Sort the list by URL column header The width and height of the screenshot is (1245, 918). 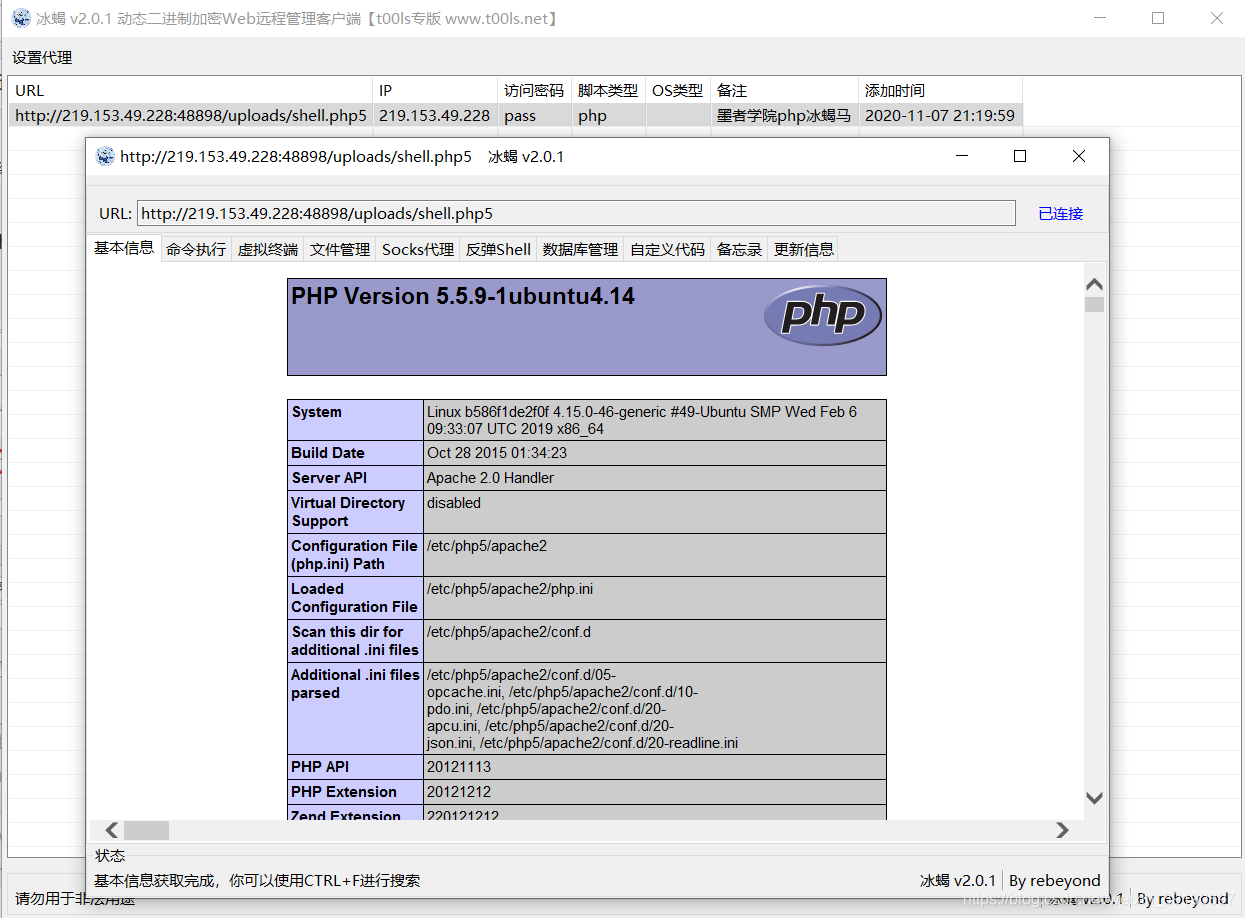click(x=191, y=90)
